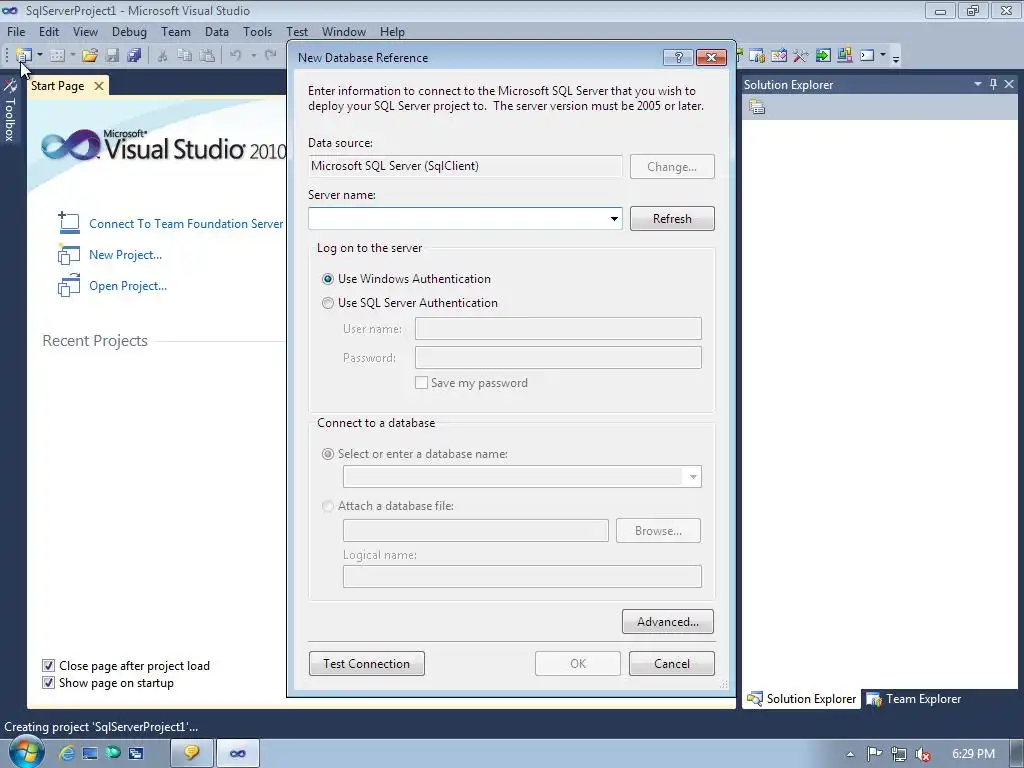Click the OK button in the dialog

[x=577, y=664]
